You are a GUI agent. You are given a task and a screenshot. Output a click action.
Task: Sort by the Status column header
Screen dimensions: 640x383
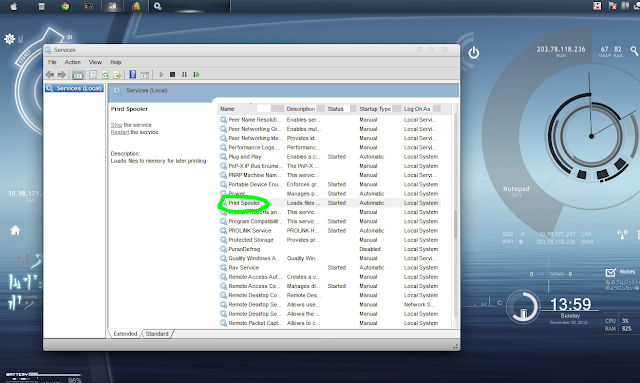click(x=341, y=109)
